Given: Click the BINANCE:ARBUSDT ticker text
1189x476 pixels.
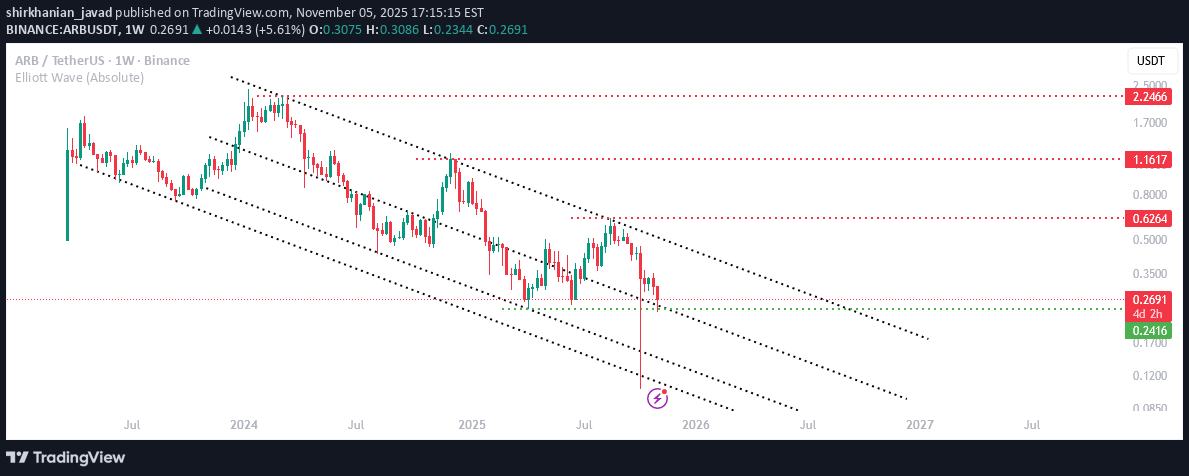Looking at the screenshot, I should point(62,29).
